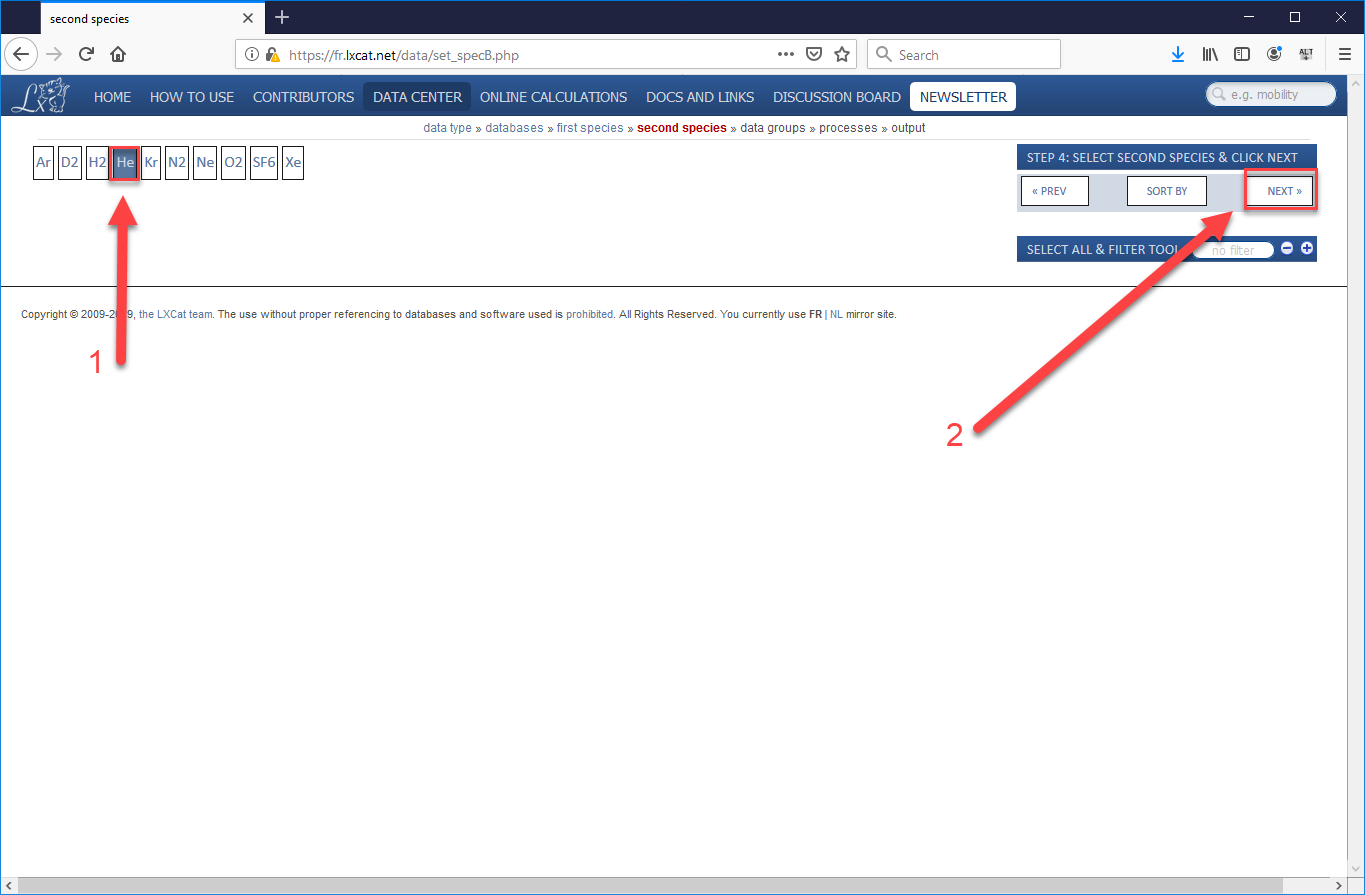Open the SORT BY options
Image resolution: width=1365 pixels, height=895 pixels.
(x=1166, y=191)
